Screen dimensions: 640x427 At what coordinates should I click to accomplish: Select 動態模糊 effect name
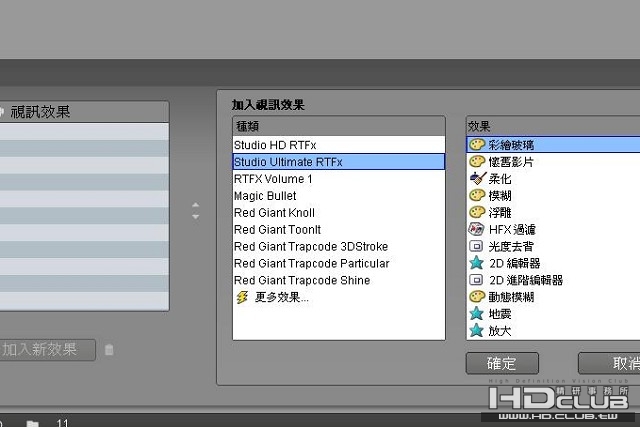click(511, 297)
